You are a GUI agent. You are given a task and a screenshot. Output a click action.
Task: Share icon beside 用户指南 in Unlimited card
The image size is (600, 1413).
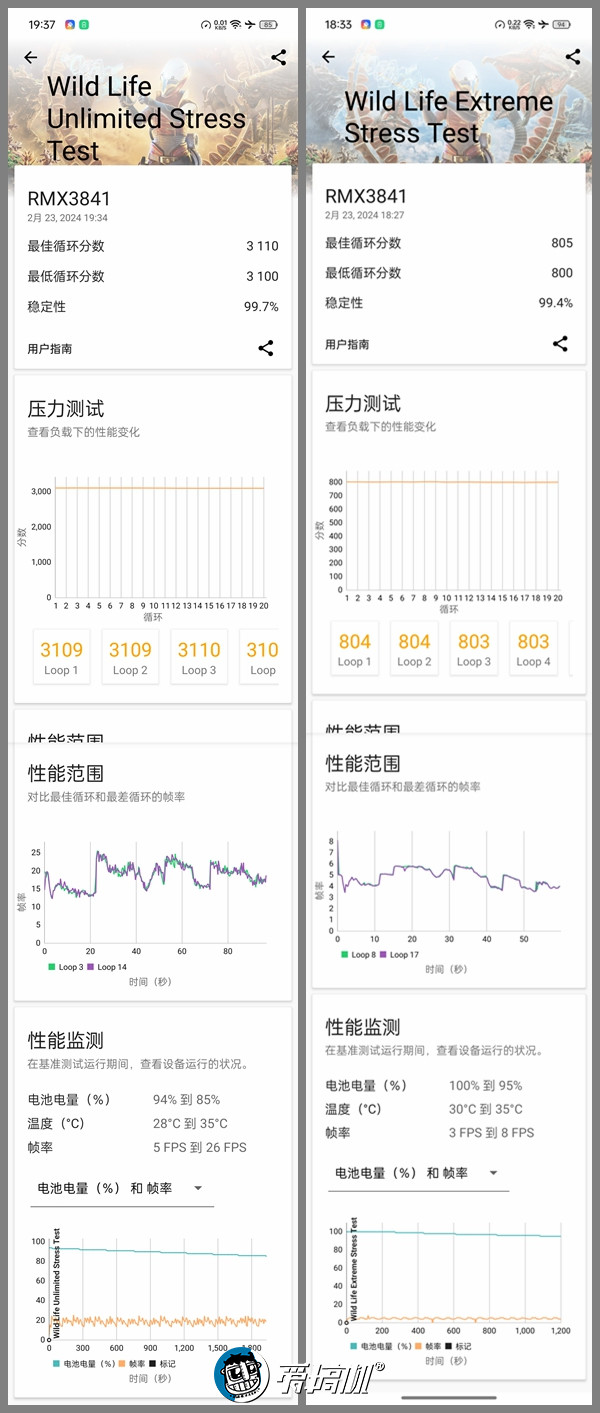266,348
